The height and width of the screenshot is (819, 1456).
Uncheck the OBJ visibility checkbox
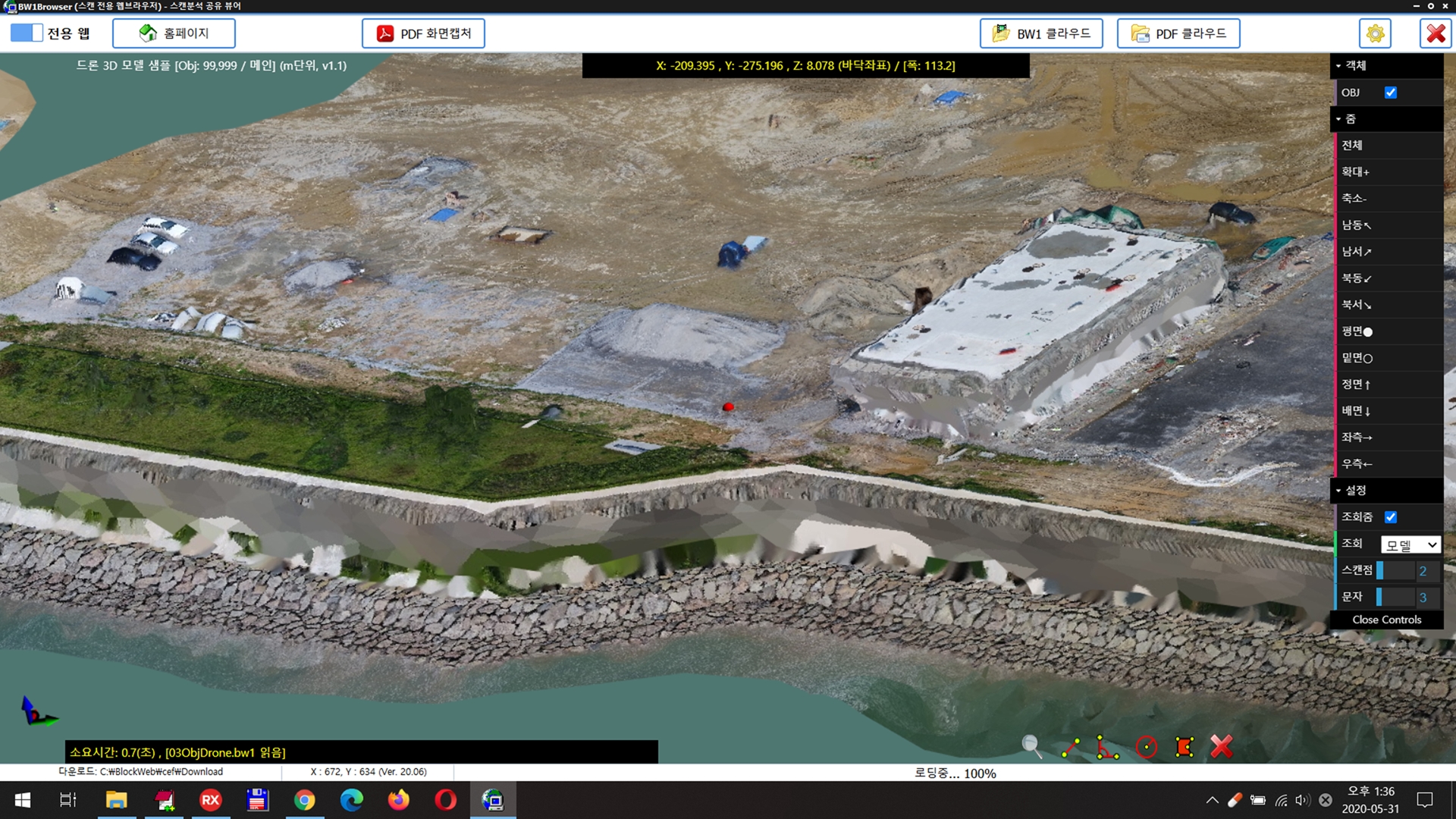(x=1390, y=93)
